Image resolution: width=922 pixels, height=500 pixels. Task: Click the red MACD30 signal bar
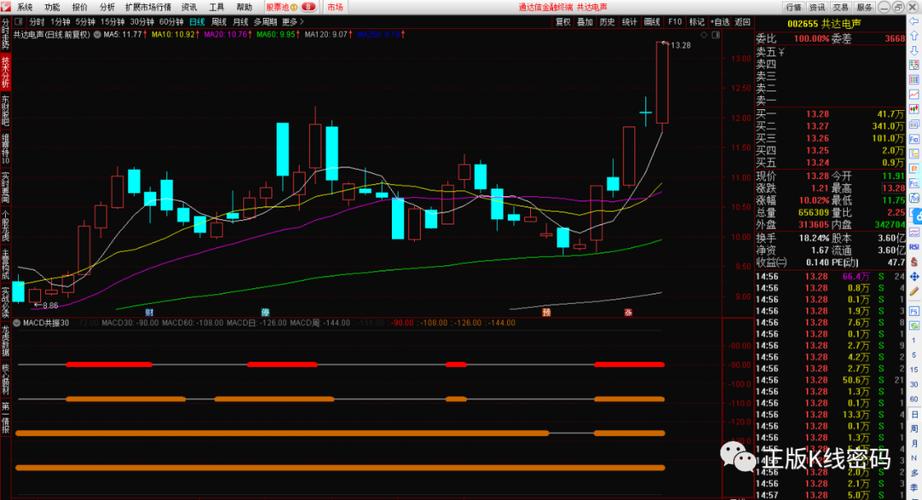[x=109, y=365]
